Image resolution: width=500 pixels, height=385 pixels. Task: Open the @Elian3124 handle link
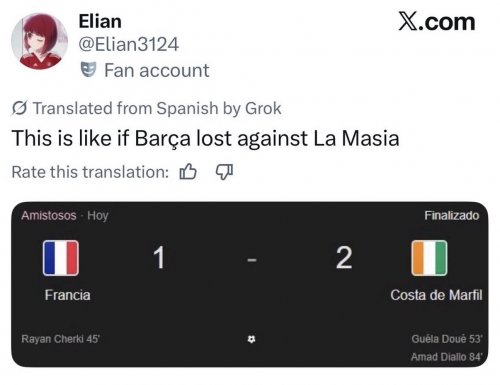(x=129, y=44)
